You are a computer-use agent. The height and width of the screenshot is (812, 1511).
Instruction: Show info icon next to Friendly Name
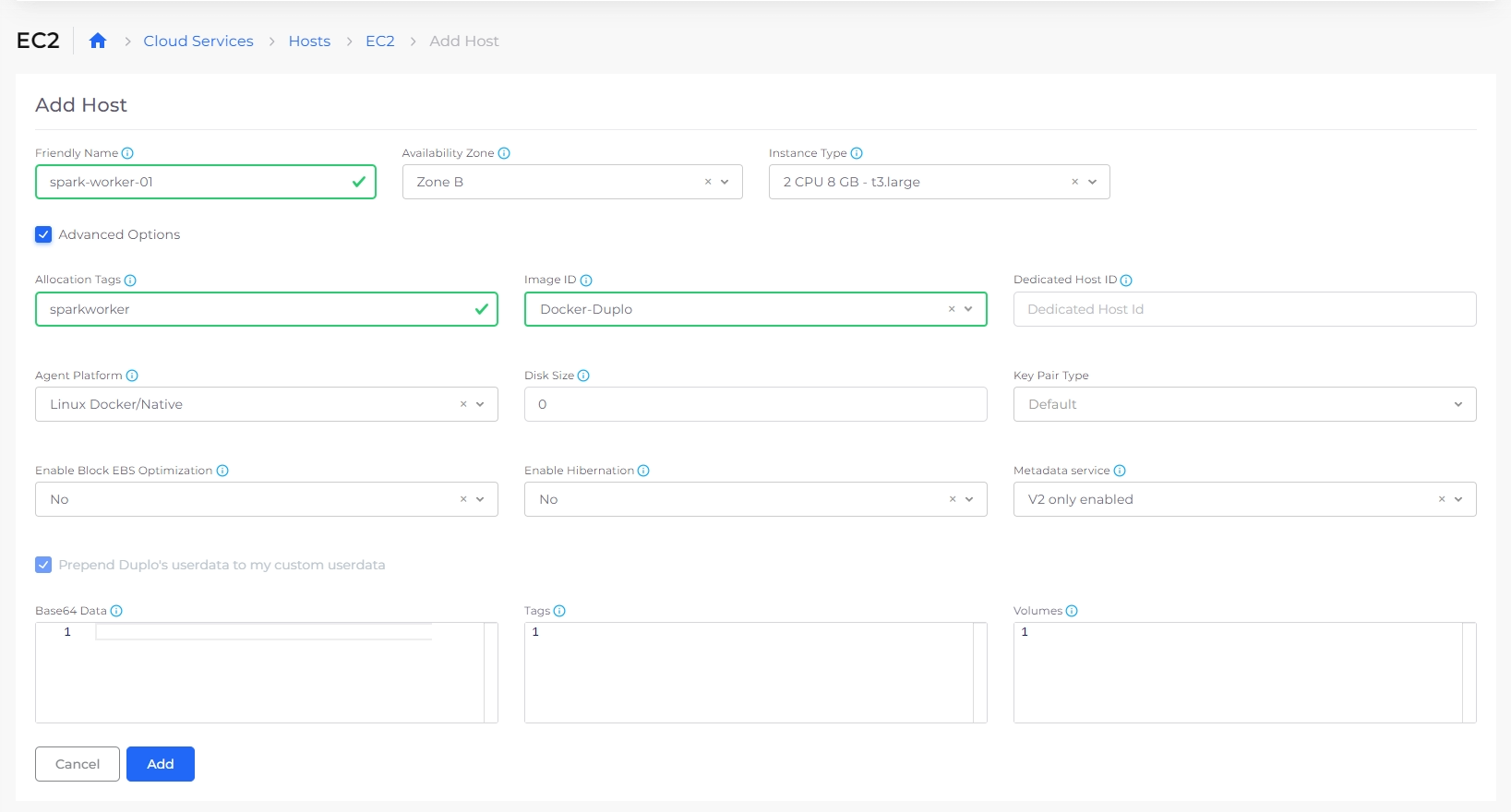pos(127,153)
